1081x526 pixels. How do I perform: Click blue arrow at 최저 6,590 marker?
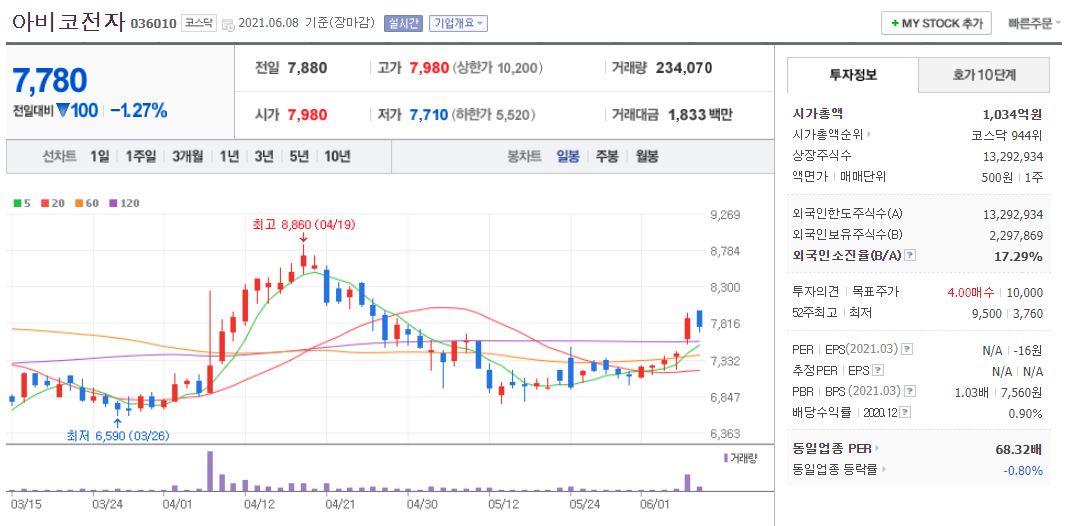click(x=117, y=423)
